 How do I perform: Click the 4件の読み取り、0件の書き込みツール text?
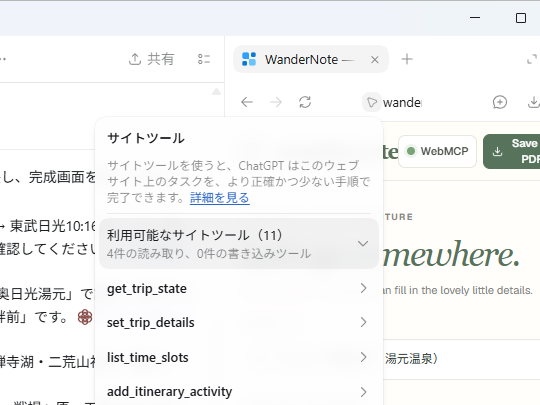pos(209,254)
